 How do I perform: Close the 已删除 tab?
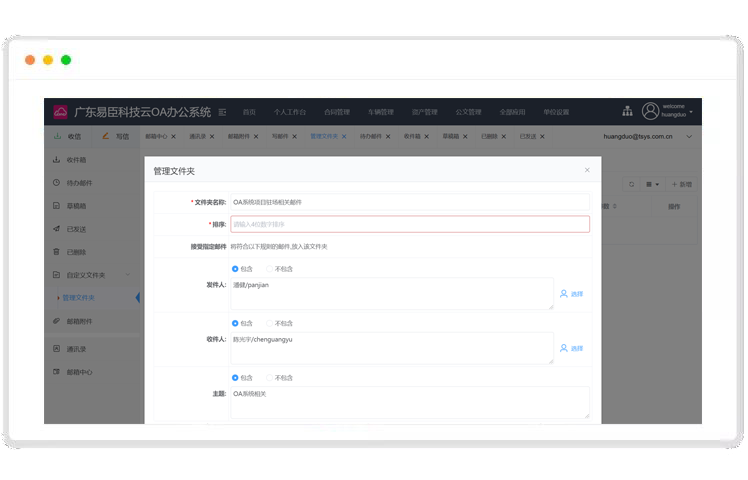(504, 137)
